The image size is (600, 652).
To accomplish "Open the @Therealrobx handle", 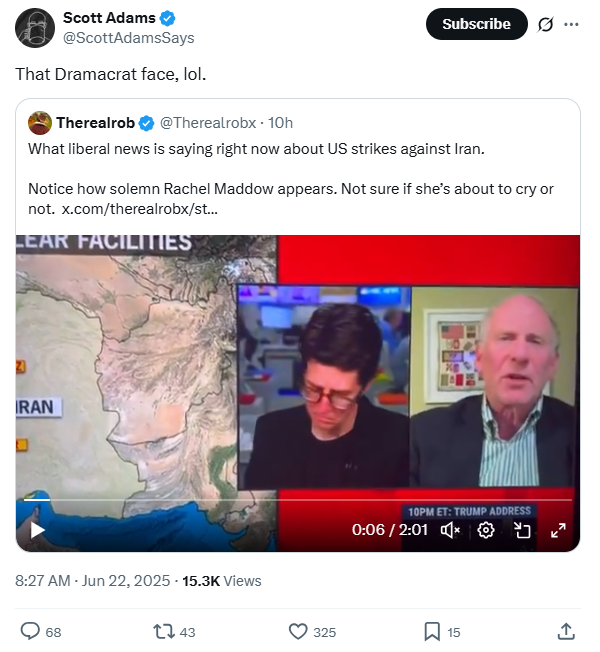I will [208, 123].
